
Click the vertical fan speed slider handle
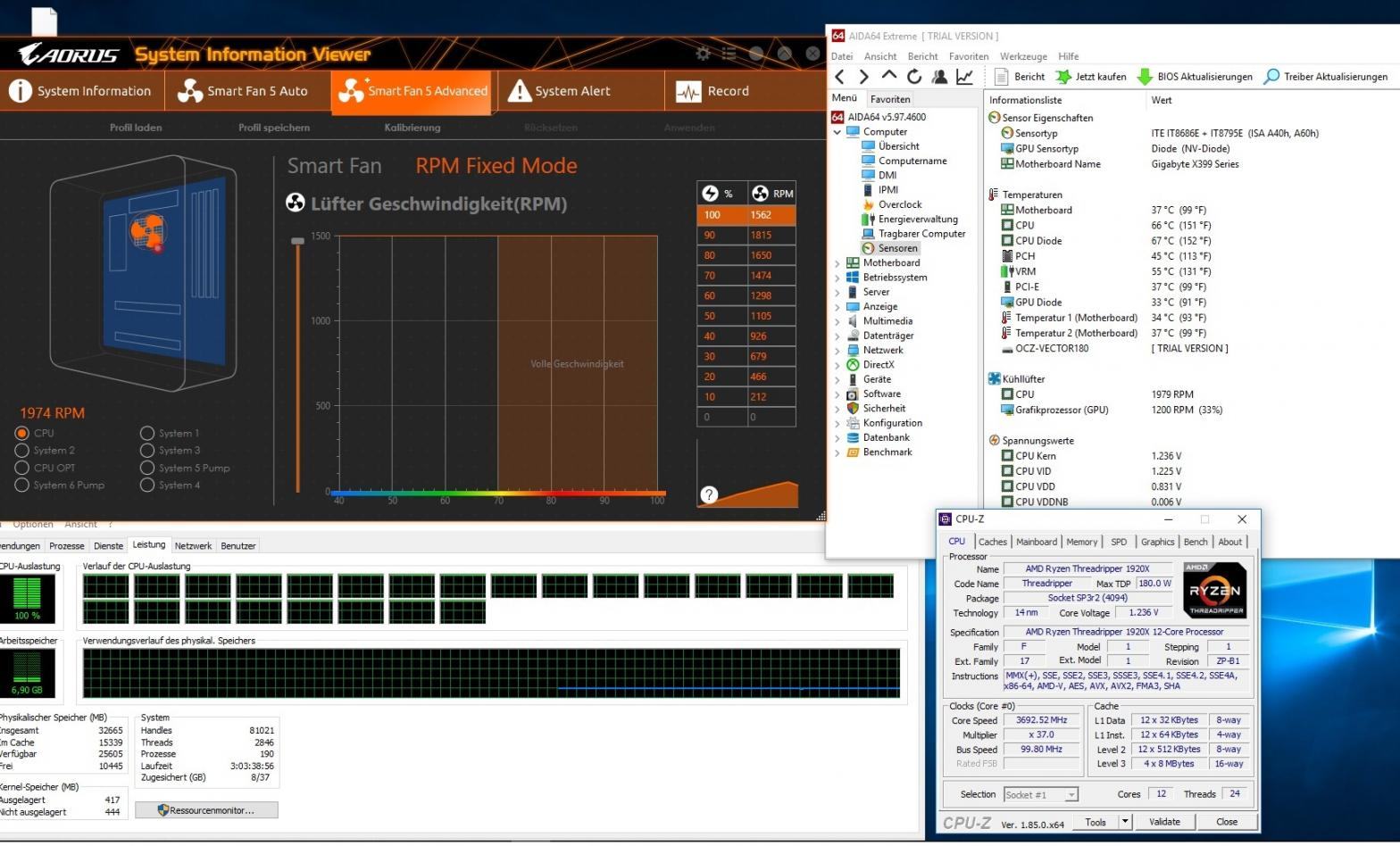click(x=298, y=241)
